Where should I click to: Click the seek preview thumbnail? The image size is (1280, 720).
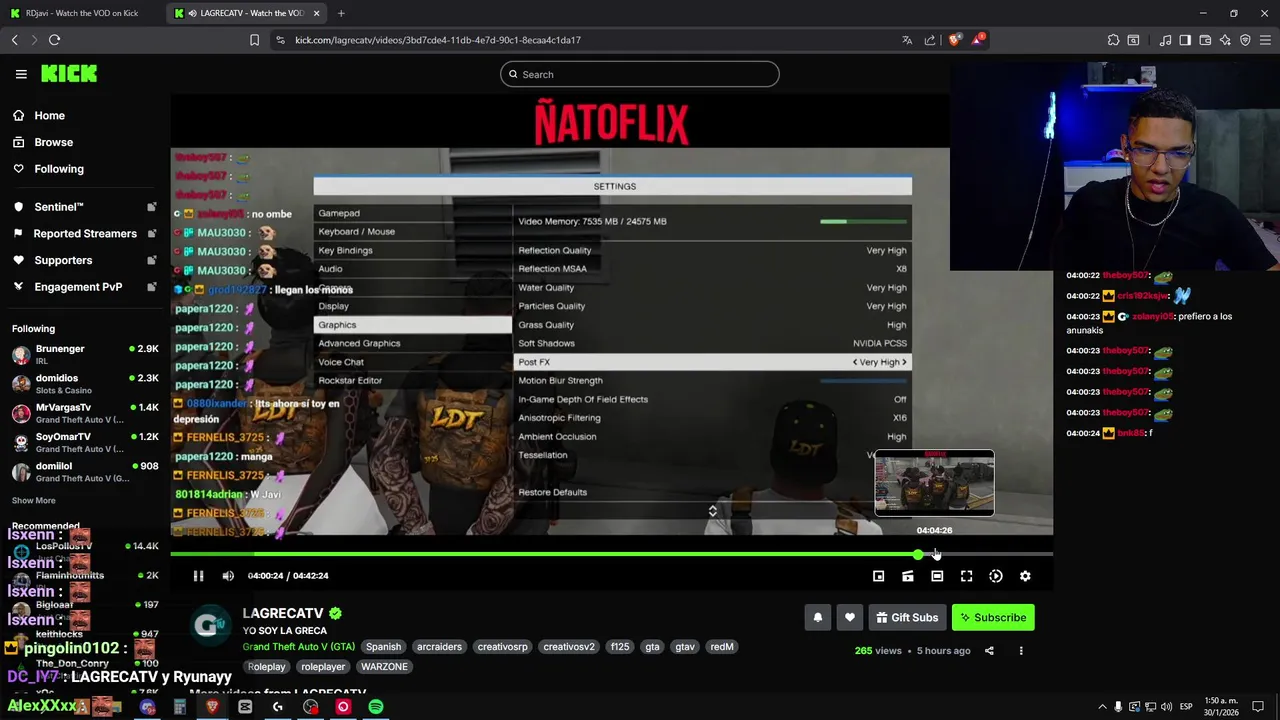934,483
